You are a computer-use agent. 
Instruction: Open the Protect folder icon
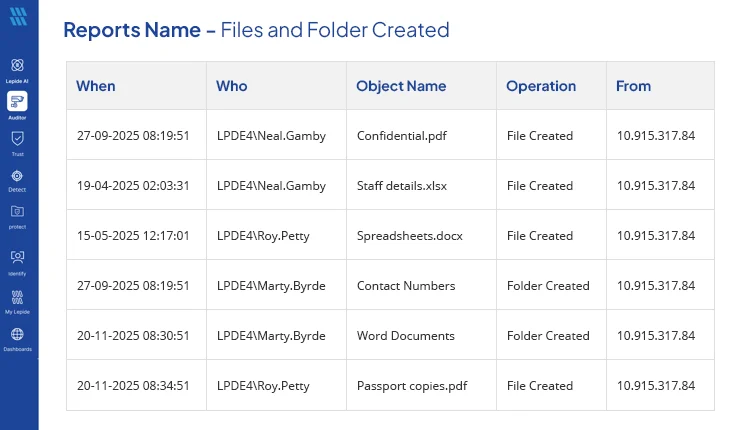click(17, 212)
